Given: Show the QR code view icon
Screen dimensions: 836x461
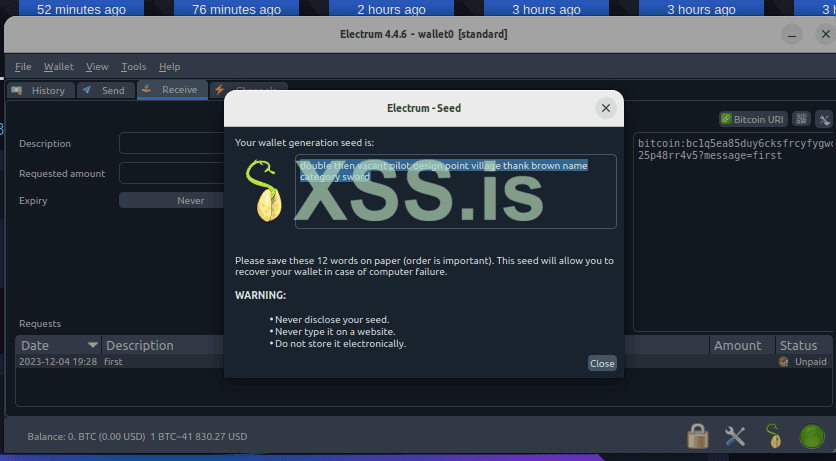Looking at the screenshot, I should 801,119.
